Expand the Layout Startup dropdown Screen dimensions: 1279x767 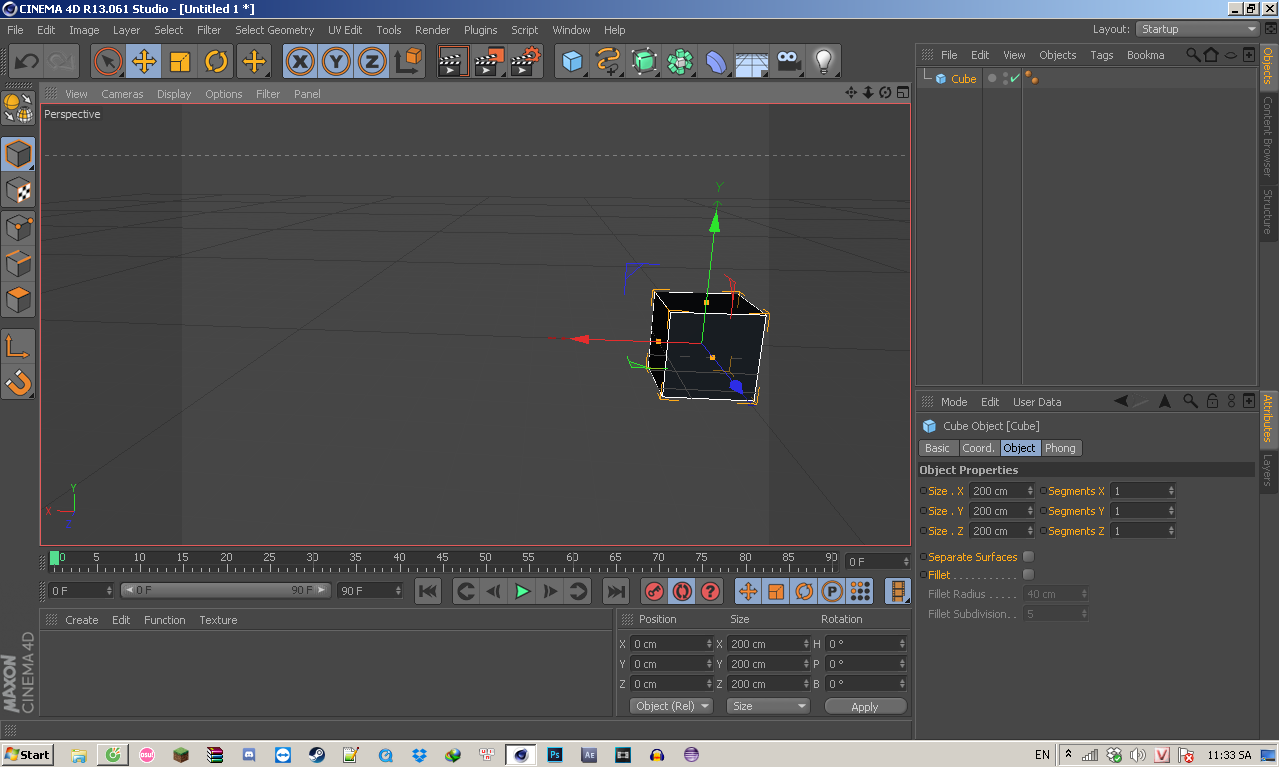pyautogui.click(x=1196, y=29)
